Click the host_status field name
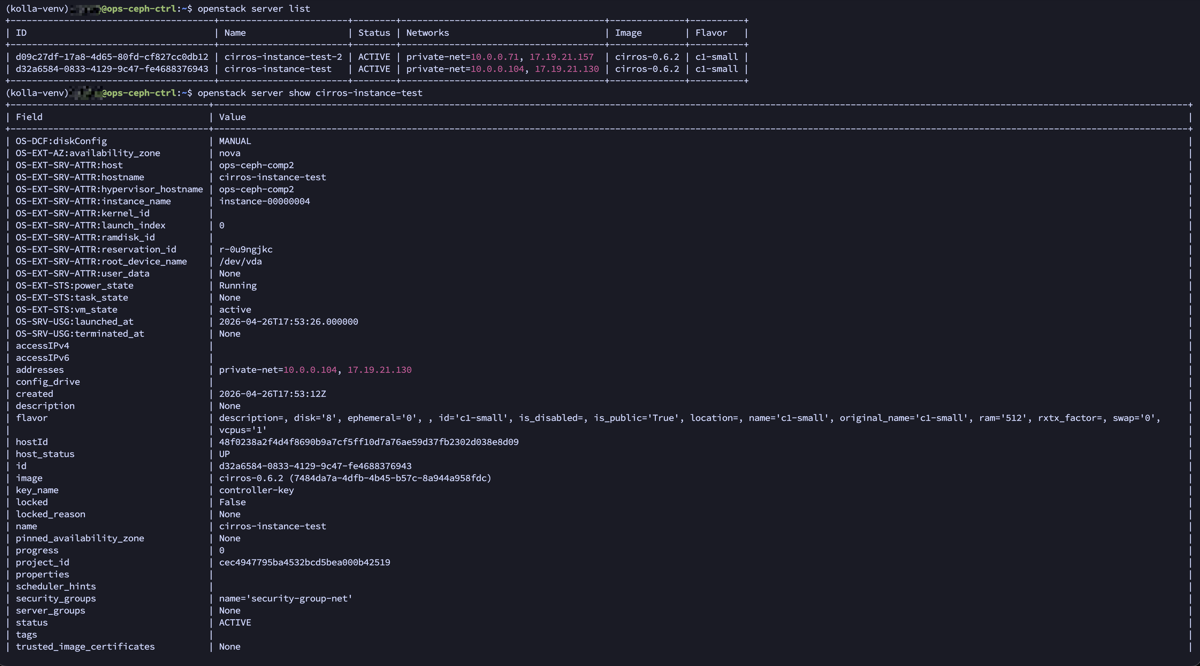Viewport: 1200px width, 666px height. pyautogui.click(x=45, y=453)
